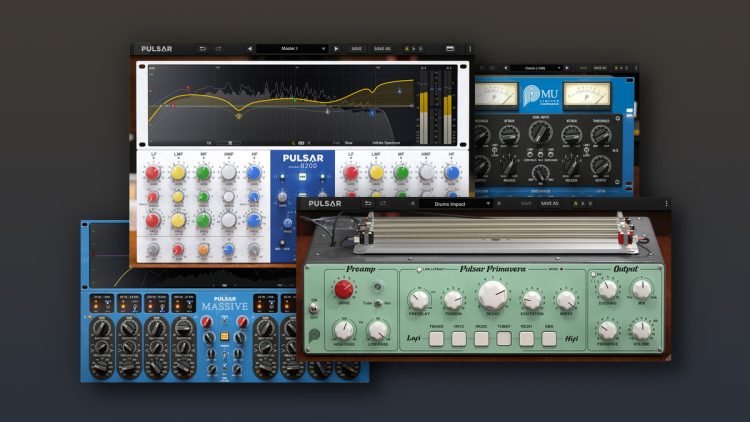
Task: Click the Dual Input knob on Mu compressor
Action: [x=540, y=132]
